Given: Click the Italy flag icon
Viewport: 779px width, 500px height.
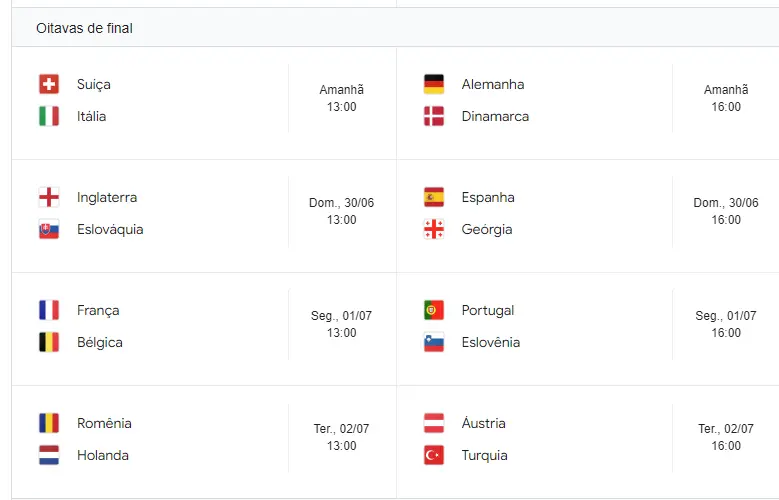Looking at the screenshot, I should click(49, 116).
